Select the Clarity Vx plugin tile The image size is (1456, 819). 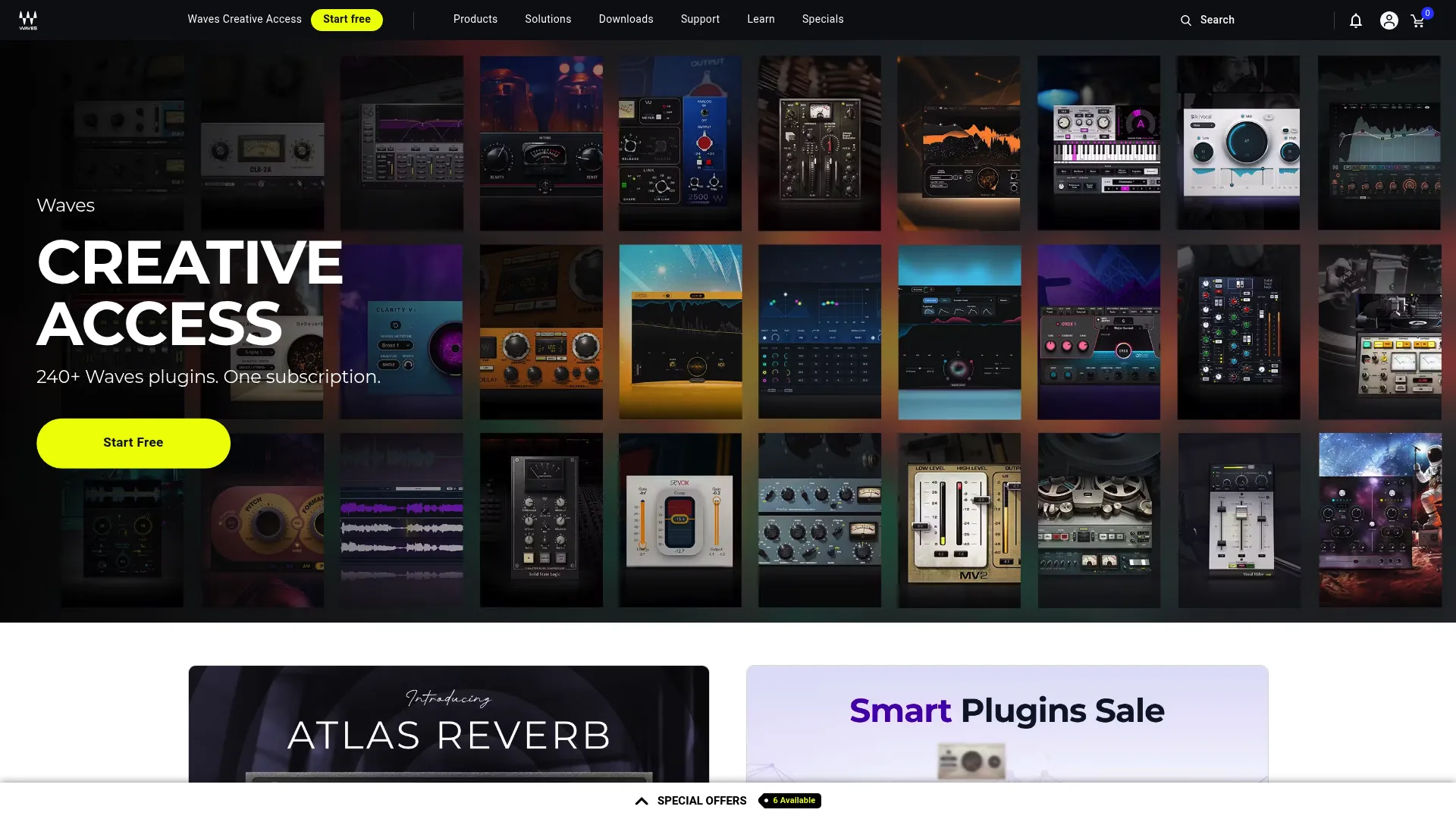click(401, 332)
